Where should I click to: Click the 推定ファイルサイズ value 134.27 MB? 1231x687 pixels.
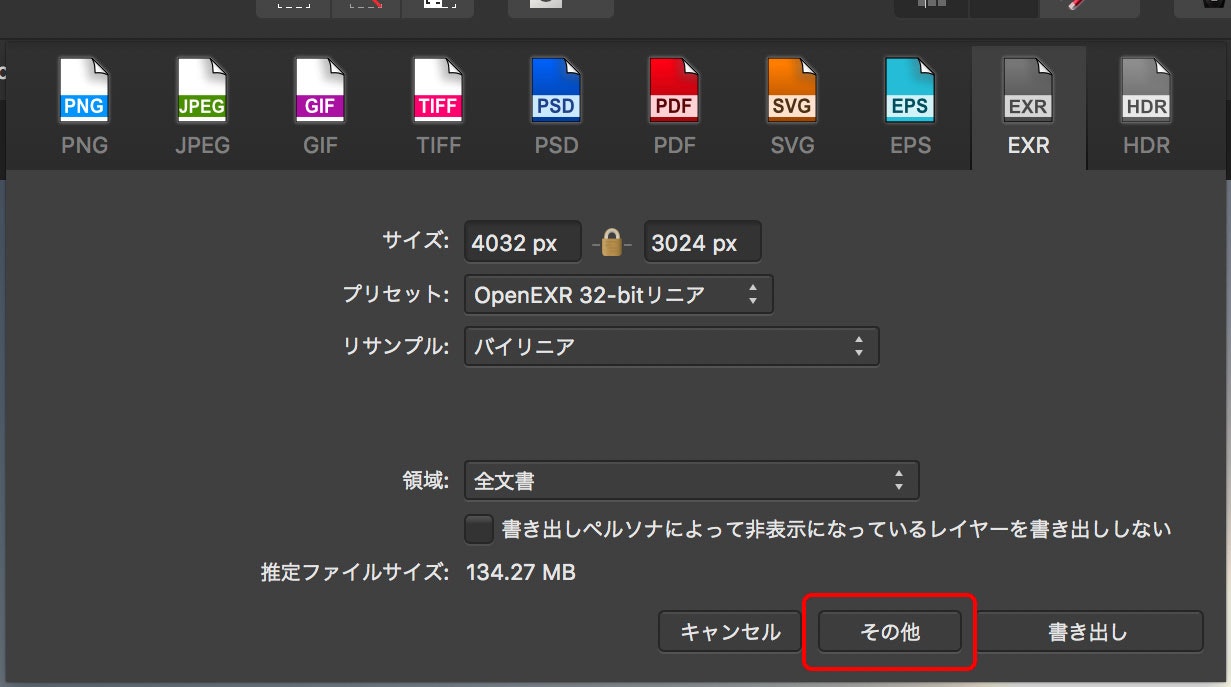[521, 573]
